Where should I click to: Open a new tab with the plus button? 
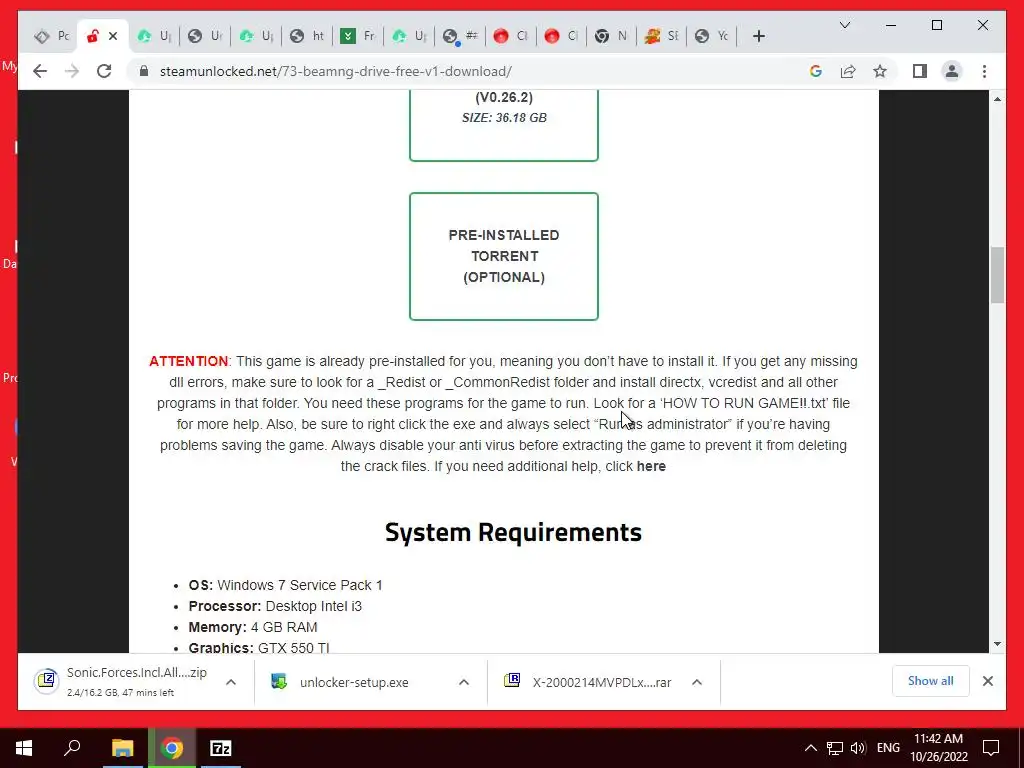click(x=758, y=37)
